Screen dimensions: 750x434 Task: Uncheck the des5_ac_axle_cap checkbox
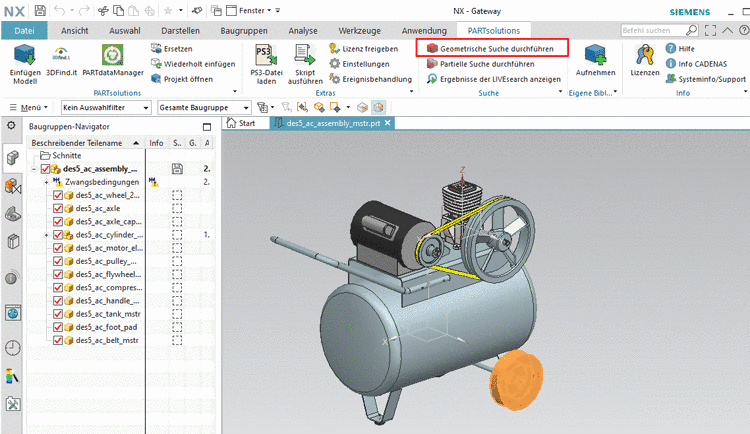58,222
